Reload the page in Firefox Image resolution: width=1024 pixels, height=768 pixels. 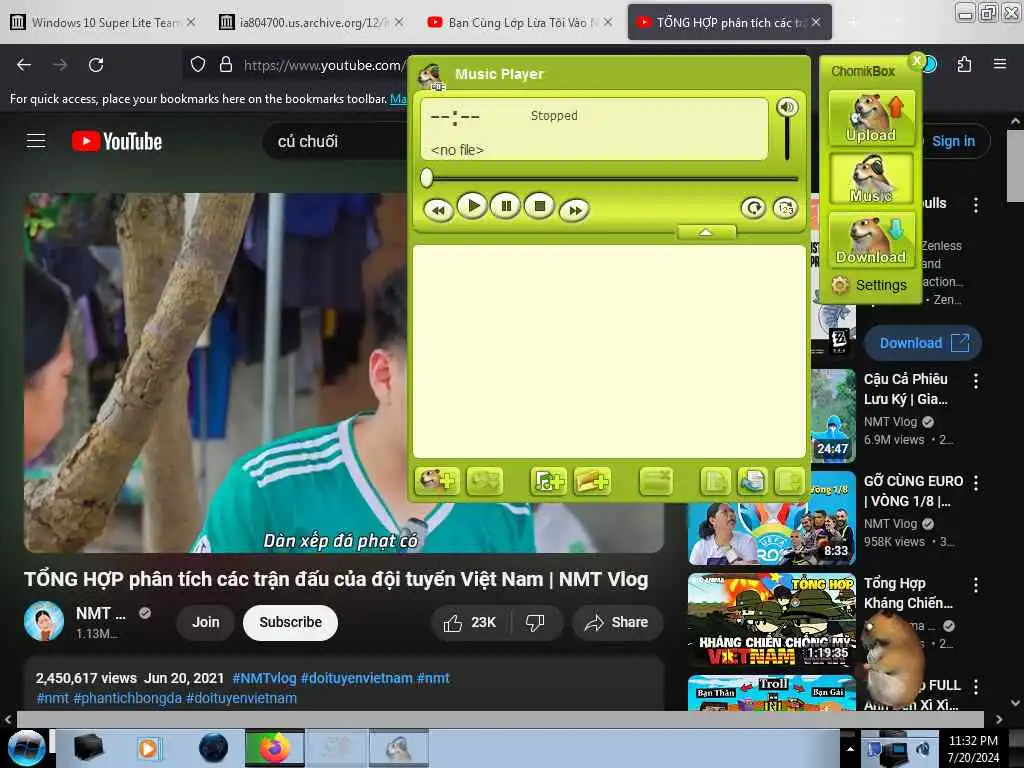pos(96,65)
